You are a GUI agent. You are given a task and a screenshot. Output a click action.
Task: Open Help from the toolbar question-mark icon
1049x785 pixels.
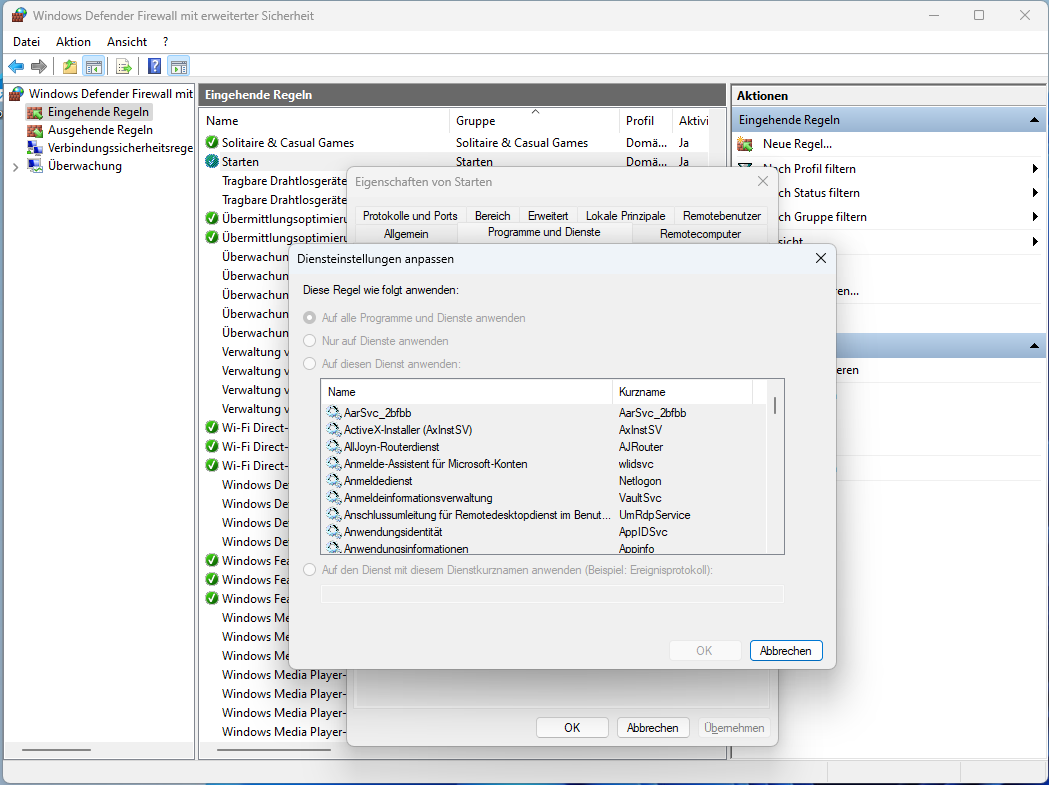[155, 66]
